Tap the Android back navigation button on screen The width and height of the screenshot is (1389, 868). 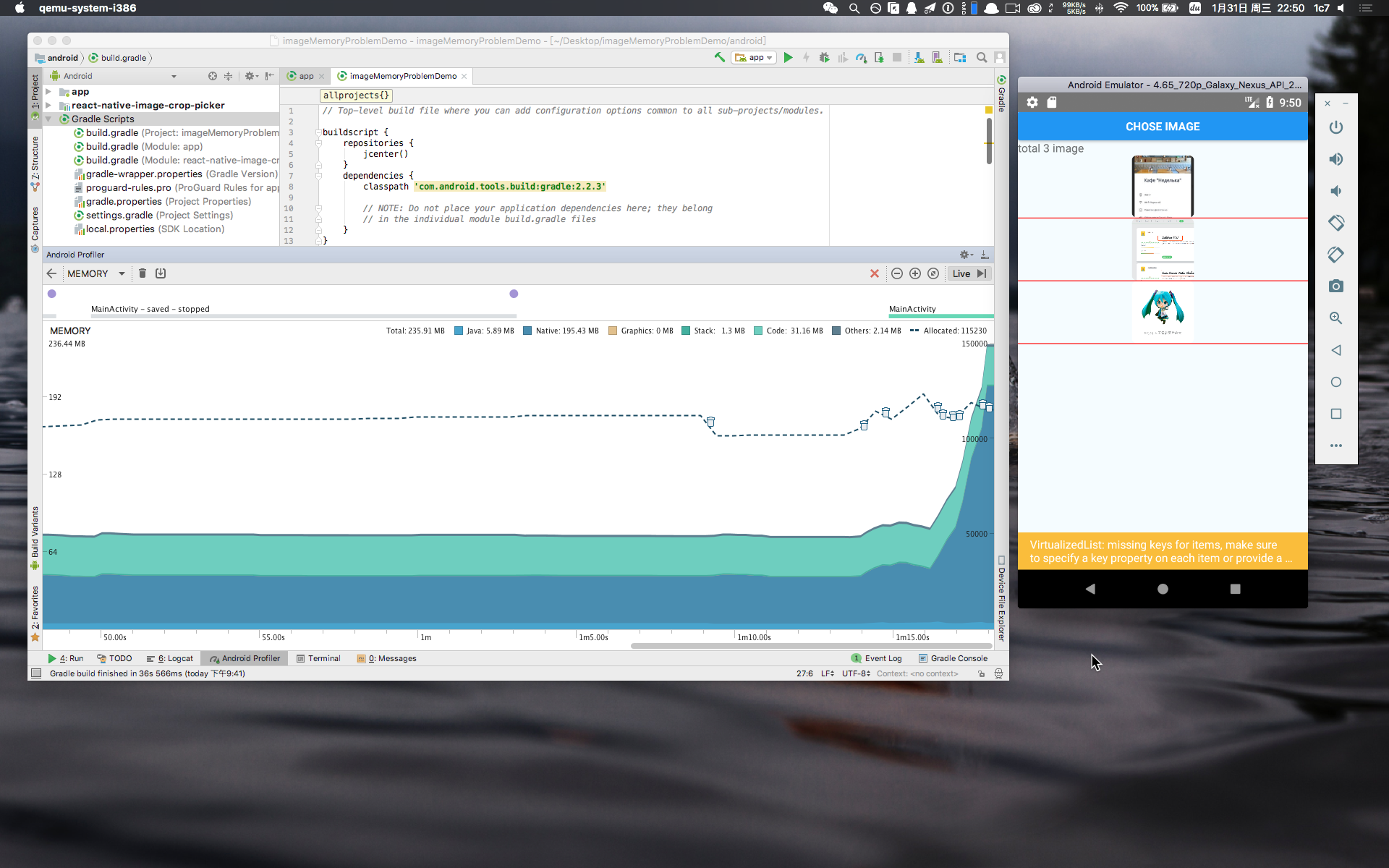[1090, 589]
